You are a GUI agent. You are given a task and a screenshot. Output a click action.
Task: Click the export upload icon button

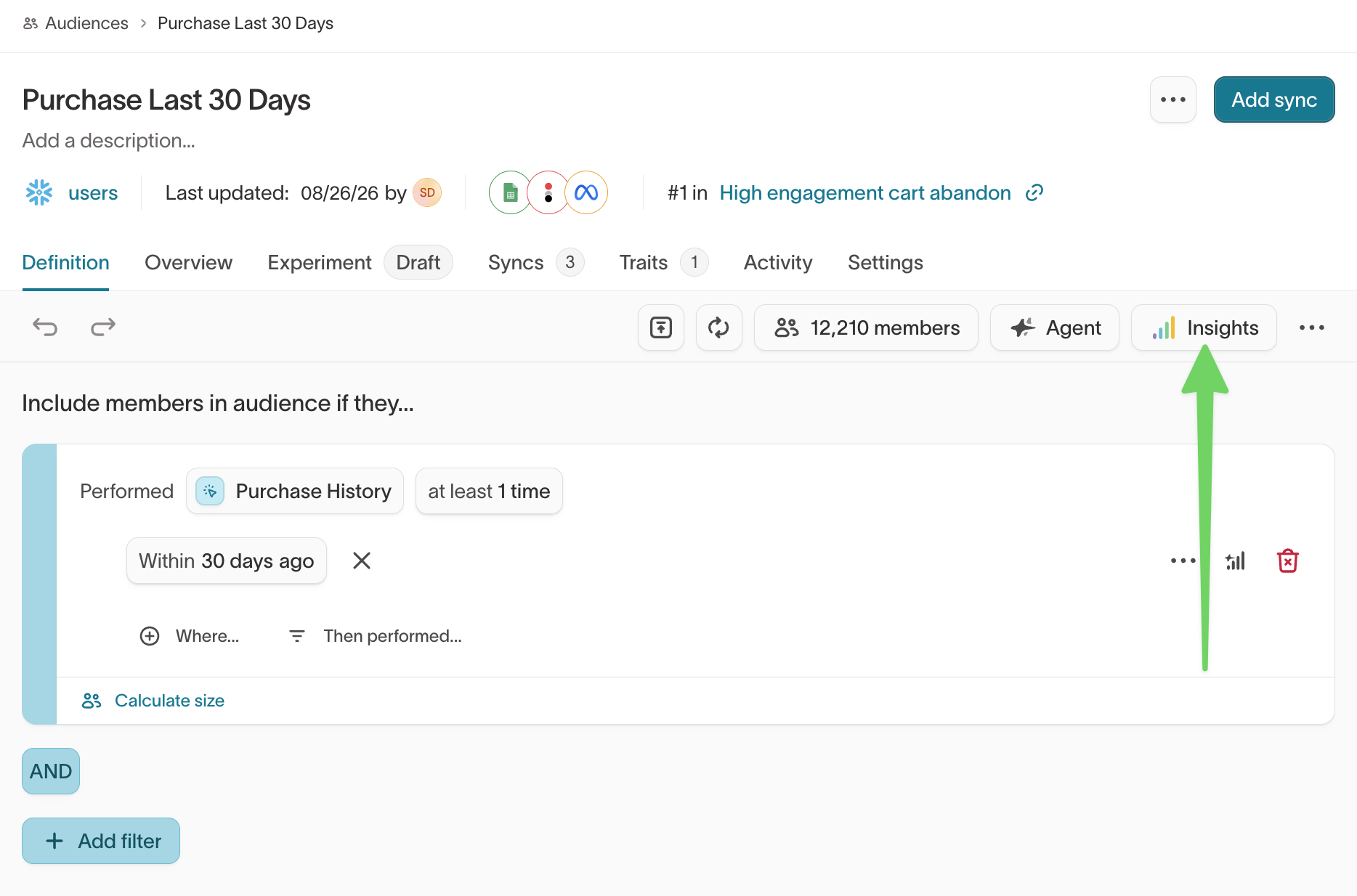661,327
